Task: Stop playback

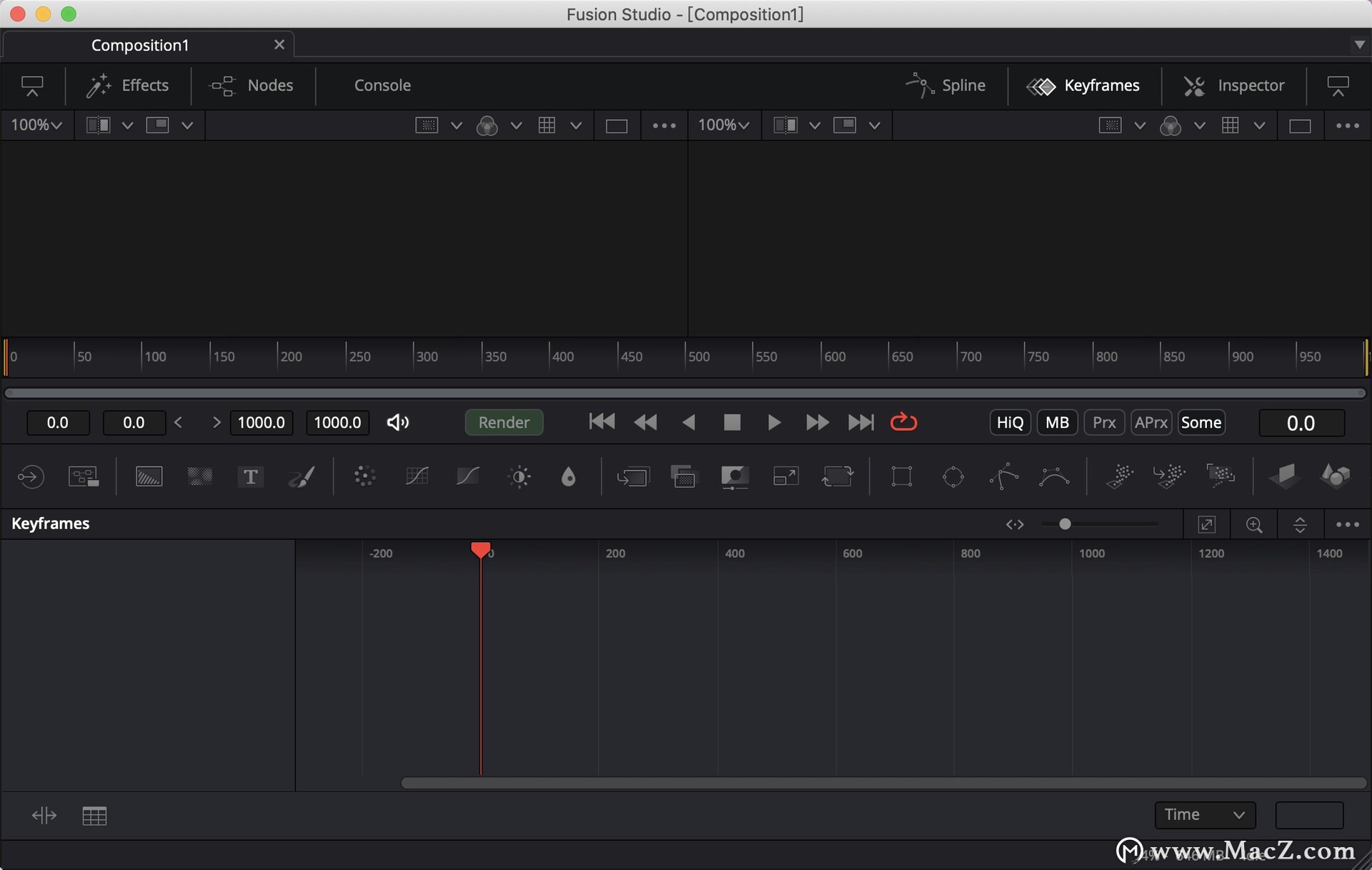Action: tap(732, 422)
